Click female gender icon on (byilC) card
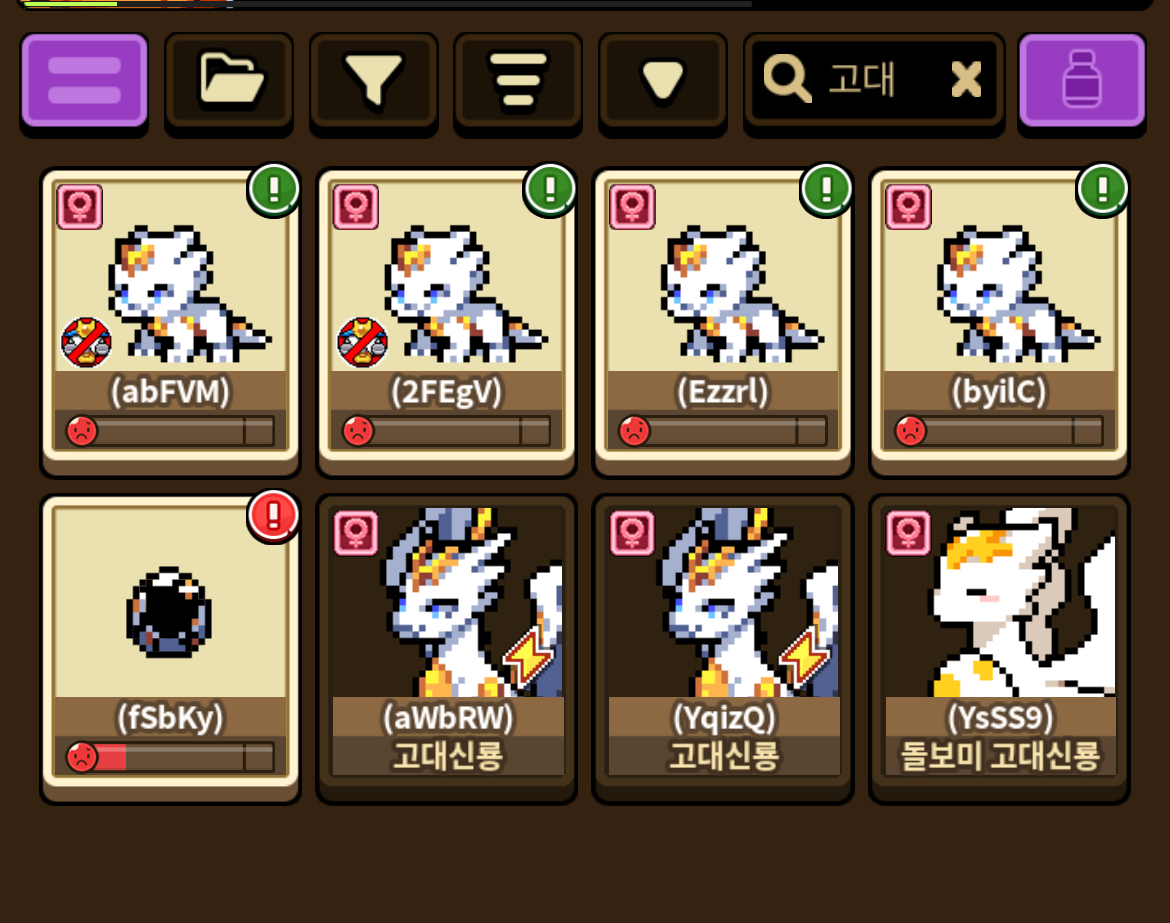 click(908, 207)
